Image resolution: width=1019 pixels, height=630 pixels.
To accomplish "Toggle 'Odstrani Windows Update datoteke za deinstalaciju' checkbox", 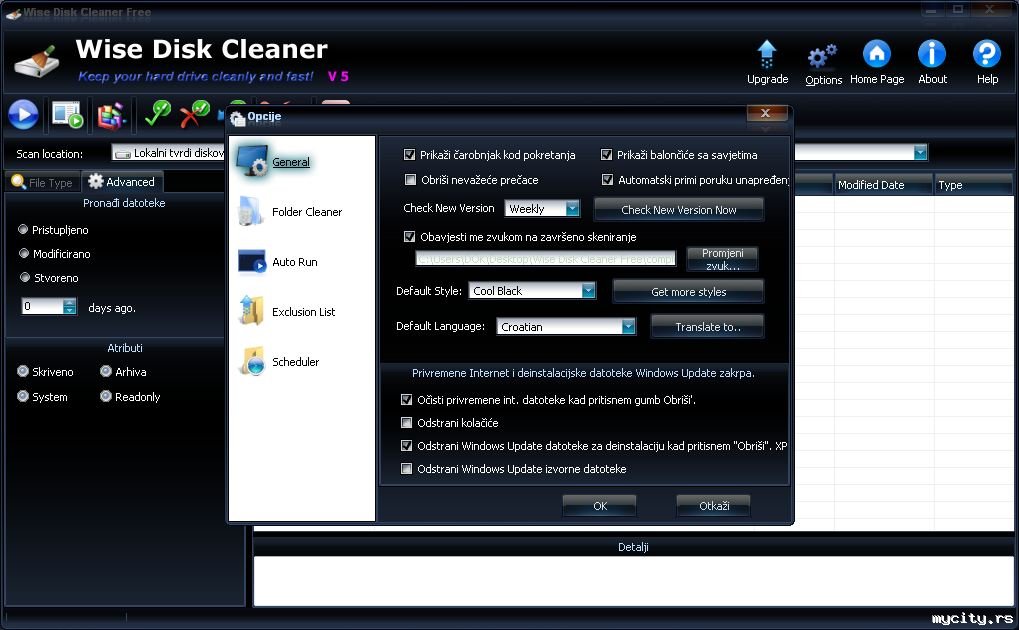I will coord(407,445).
